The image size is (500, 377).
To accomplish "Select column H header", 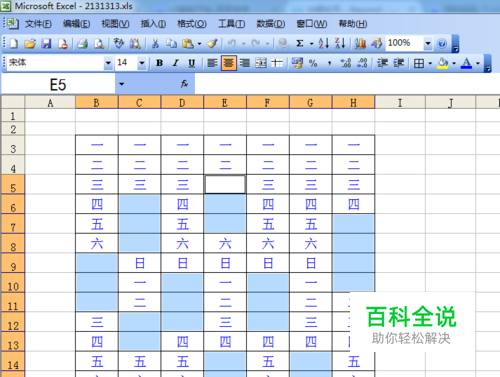I will tap(353, 103).
